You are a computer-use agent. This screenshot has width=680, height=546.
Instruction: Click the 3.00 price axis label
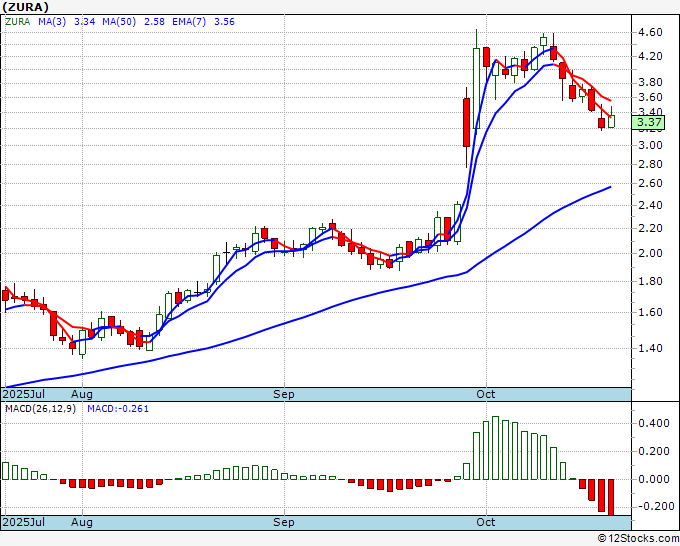click(x=650, y=145)
